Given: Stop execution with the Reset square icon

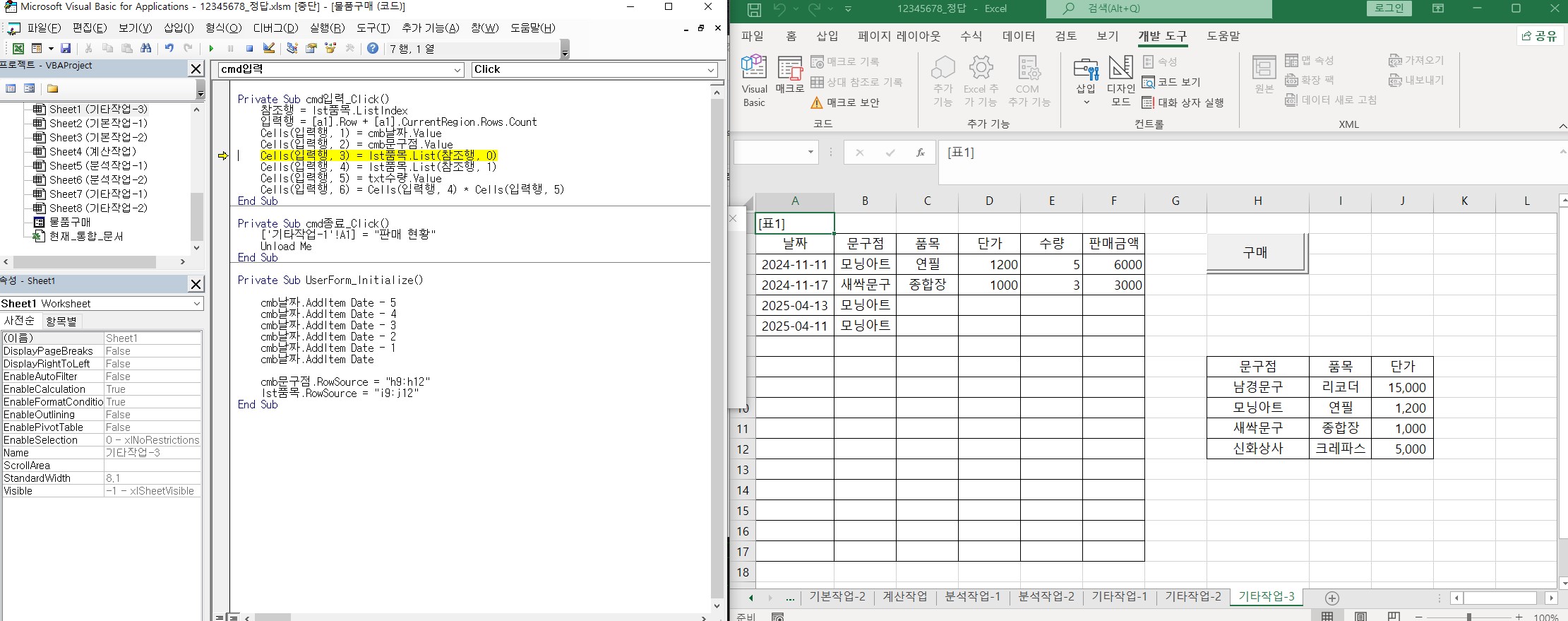Looking at the screenshot, I should tap(249, 49).
